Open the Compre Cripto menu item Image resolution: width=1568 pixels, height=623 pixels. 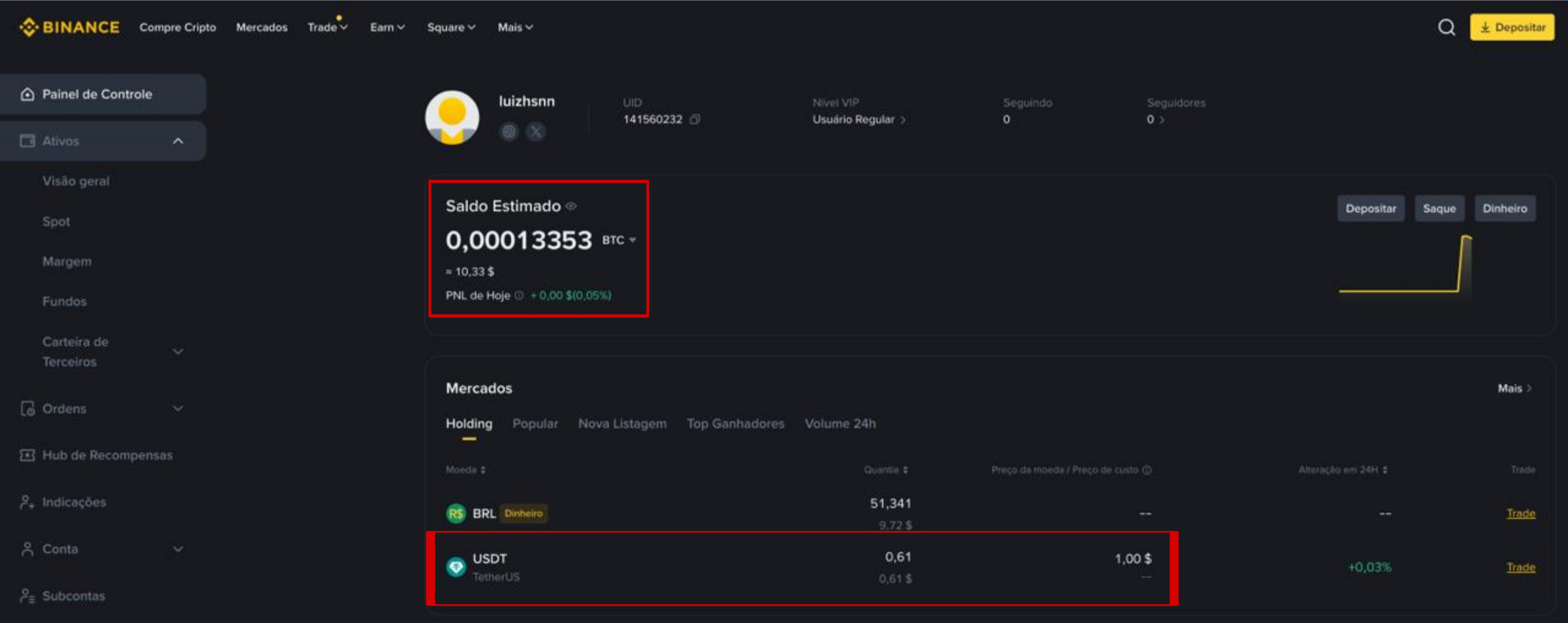(178, 27)
